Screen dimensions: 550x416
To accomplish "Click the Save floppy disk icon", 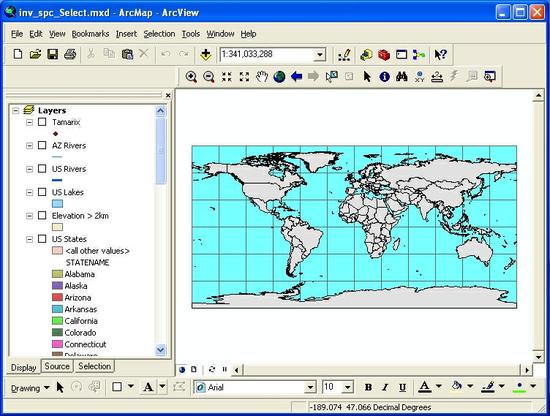I will (53, 54).
